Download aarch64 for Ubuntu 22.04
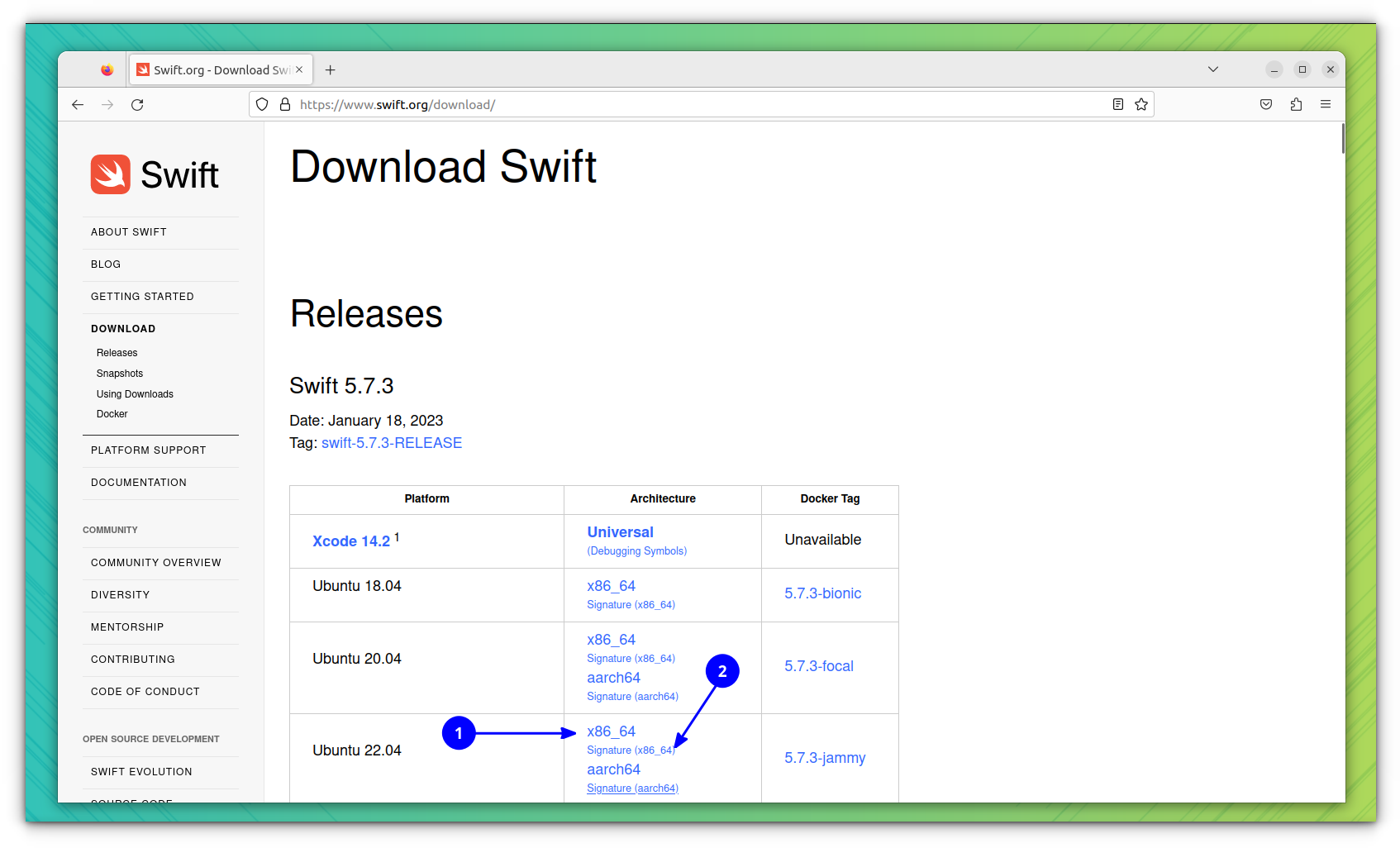 [613, 769]
